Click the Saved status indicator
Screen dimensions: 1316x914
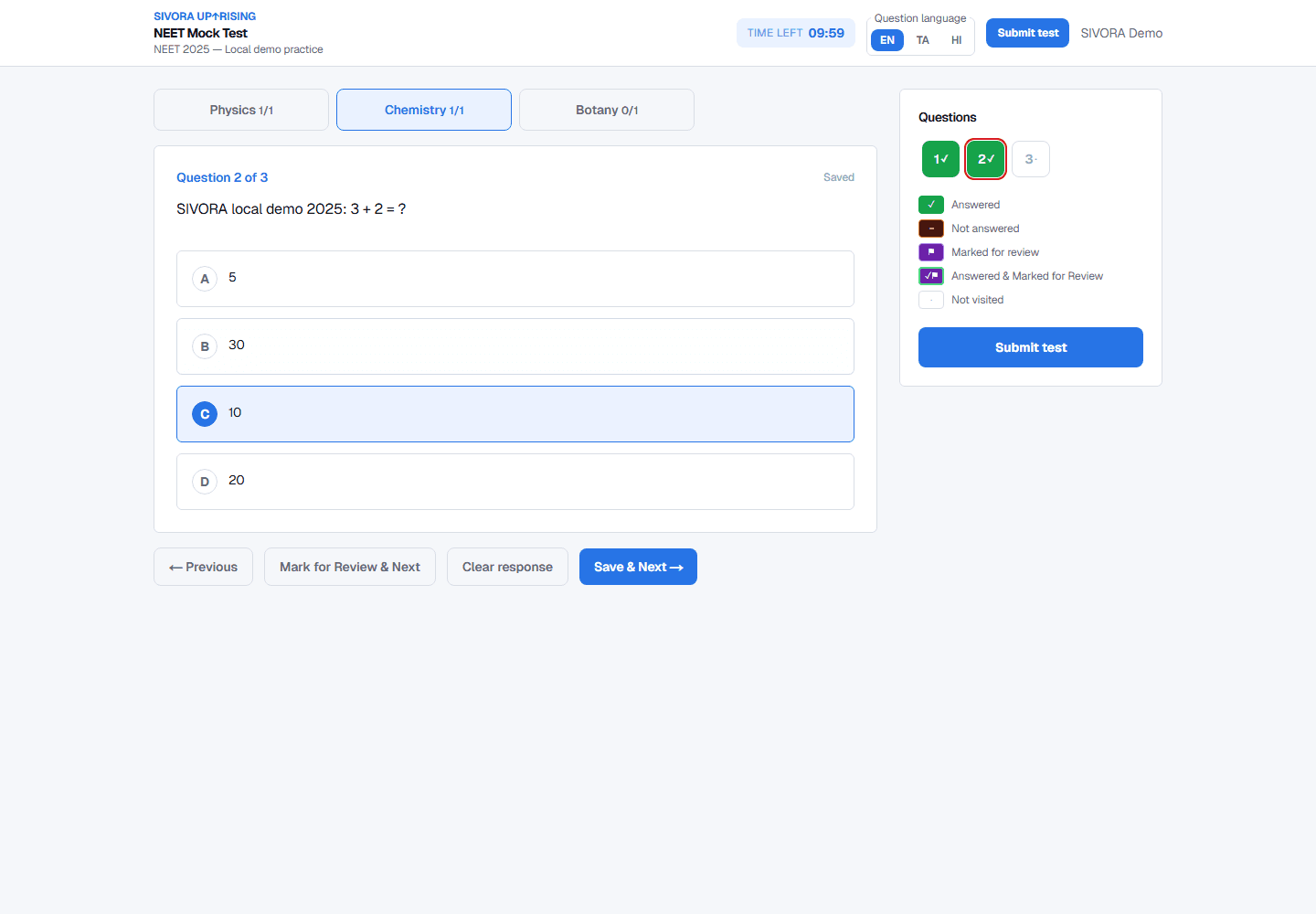(839, 177)
